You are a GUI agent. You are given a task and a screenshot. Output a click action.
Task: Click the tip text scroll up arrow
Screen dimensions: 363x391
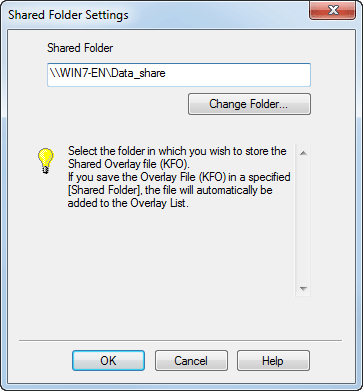(x=303, y=153)
